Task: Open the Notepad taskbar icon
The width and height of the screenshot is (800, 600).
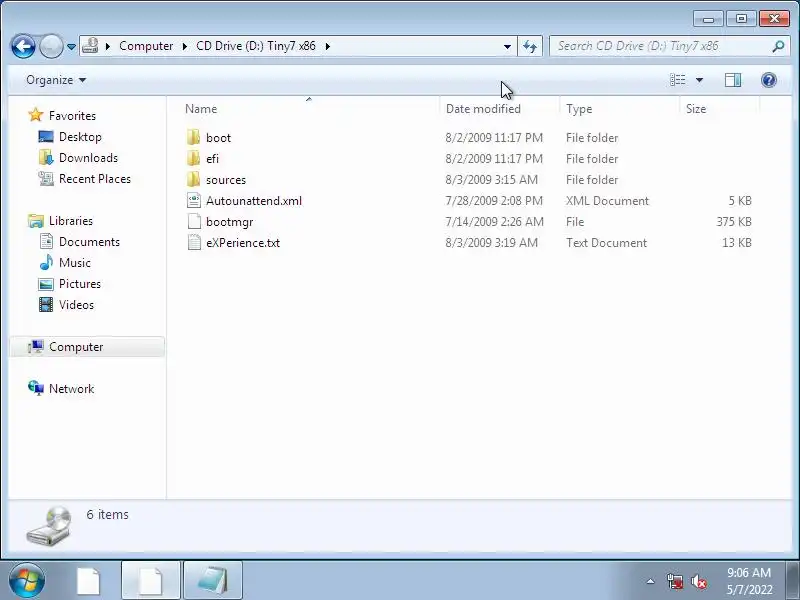Action: click(213, 581)
